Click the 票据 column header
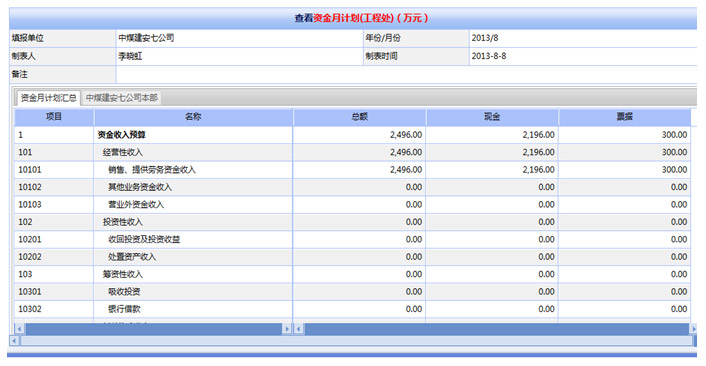 (x=625, y=117)
